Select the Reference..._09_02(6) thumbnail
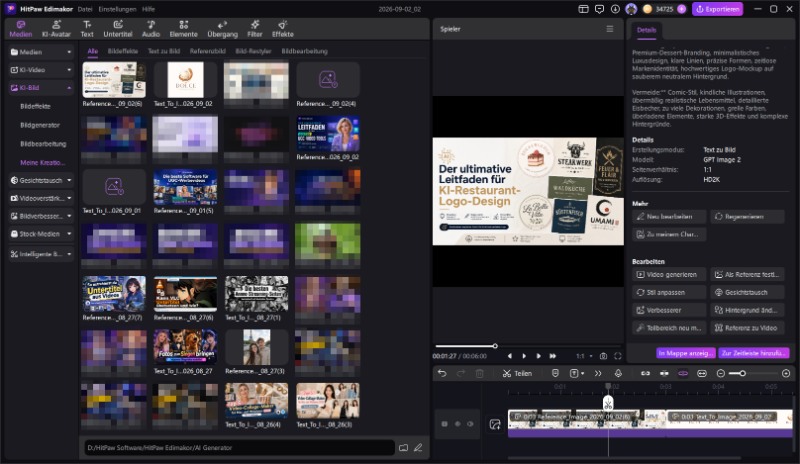Screen dimensions: 800x464 pyautogui.click(x=114, y=80)
